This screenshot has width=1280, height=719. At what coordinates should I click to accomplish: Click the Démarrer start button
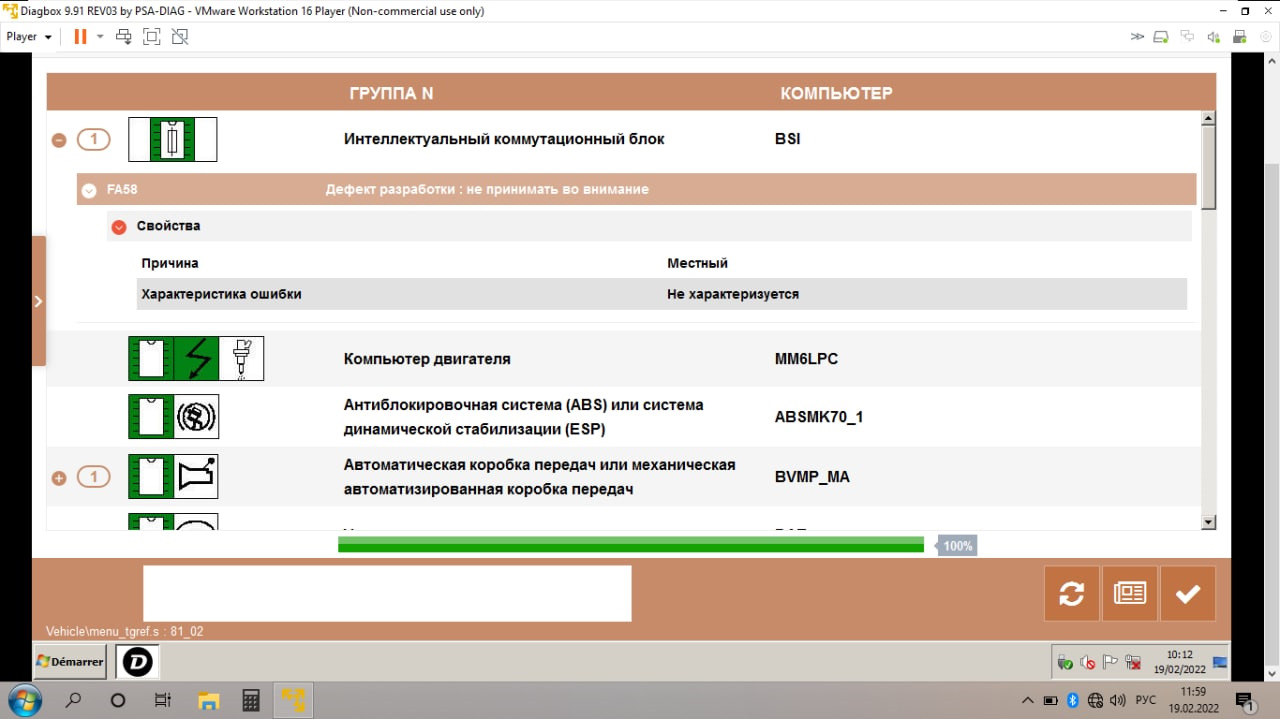pyautogui.click(x=71, y=662)
